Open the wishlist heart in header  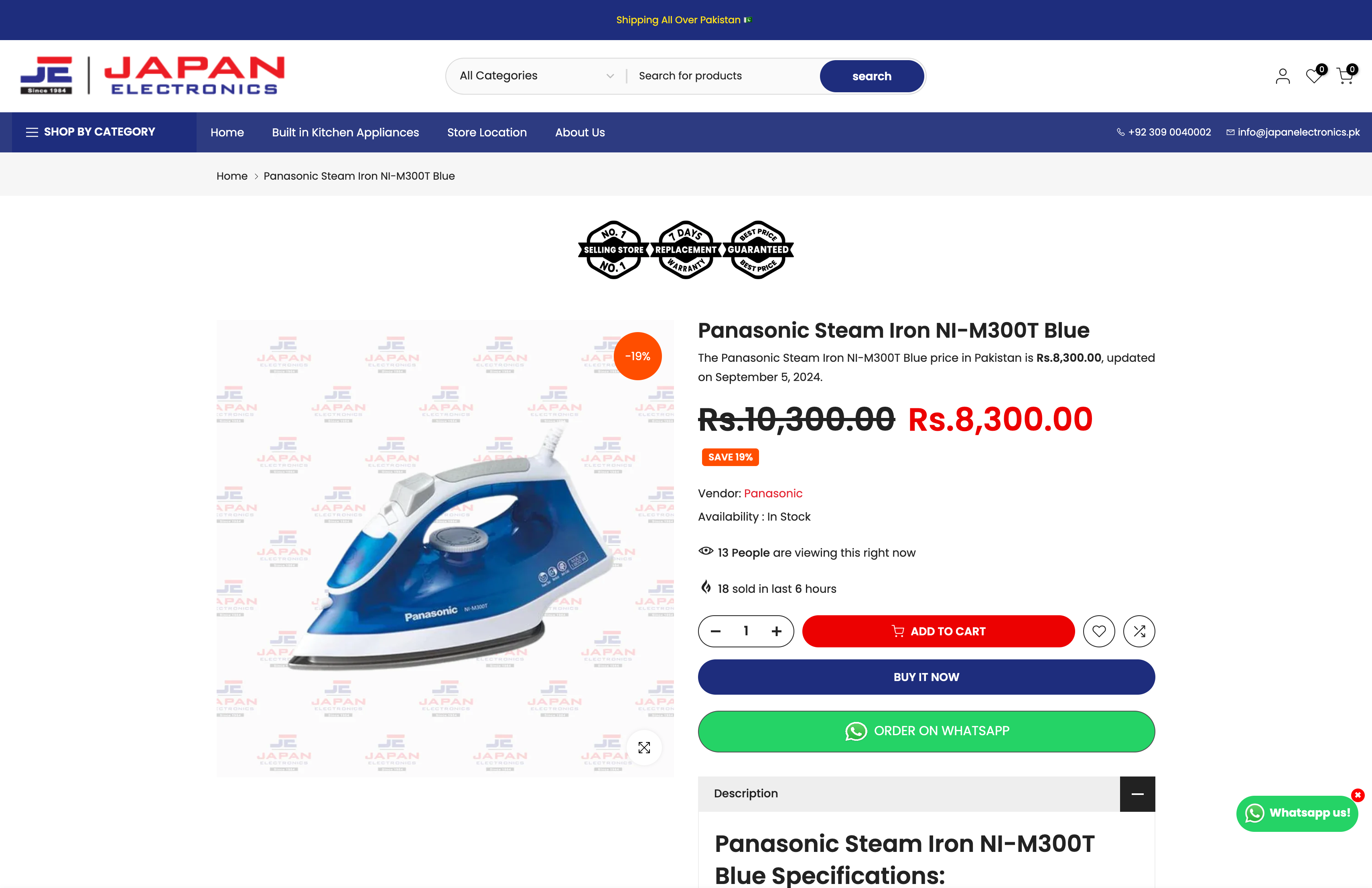tap(1314, 75)
